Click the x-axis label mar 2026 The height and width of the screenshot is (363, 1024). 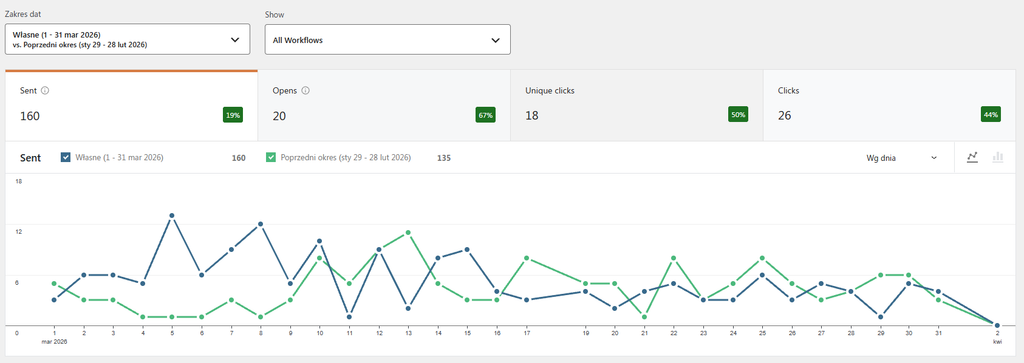[55, 341]
